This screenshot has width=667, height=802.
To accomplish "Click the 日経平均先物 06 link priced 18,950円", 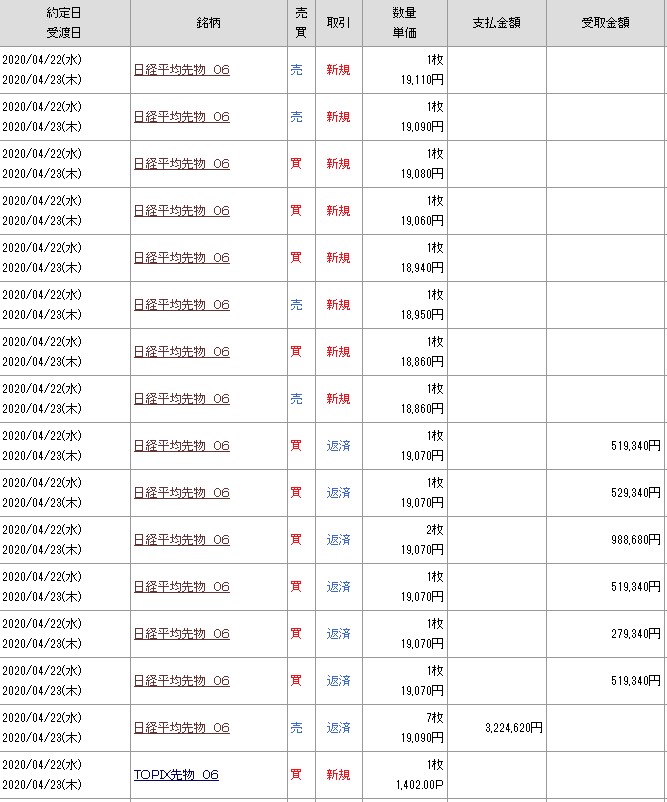I will [181, 305].
